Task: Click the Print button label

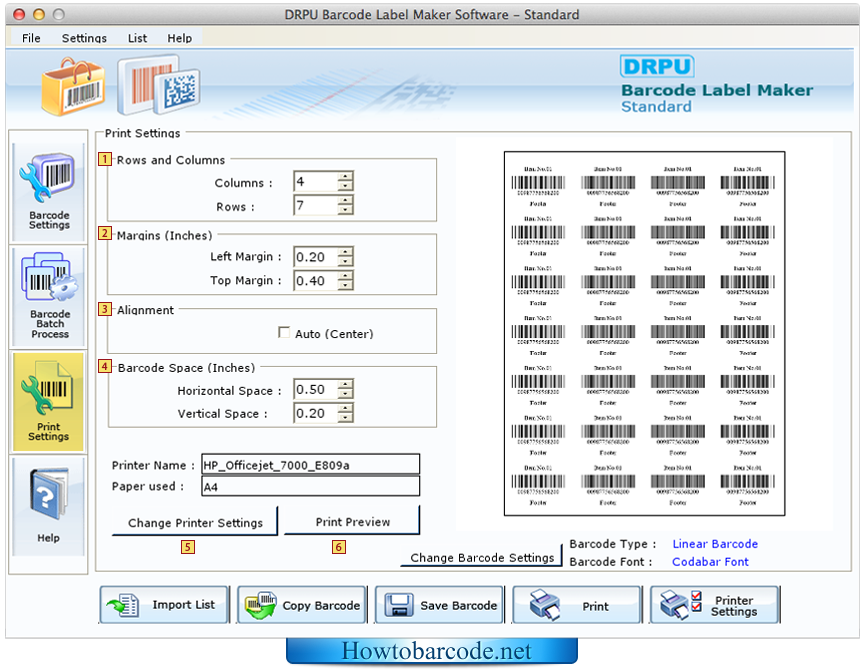Action: [595, 606]
